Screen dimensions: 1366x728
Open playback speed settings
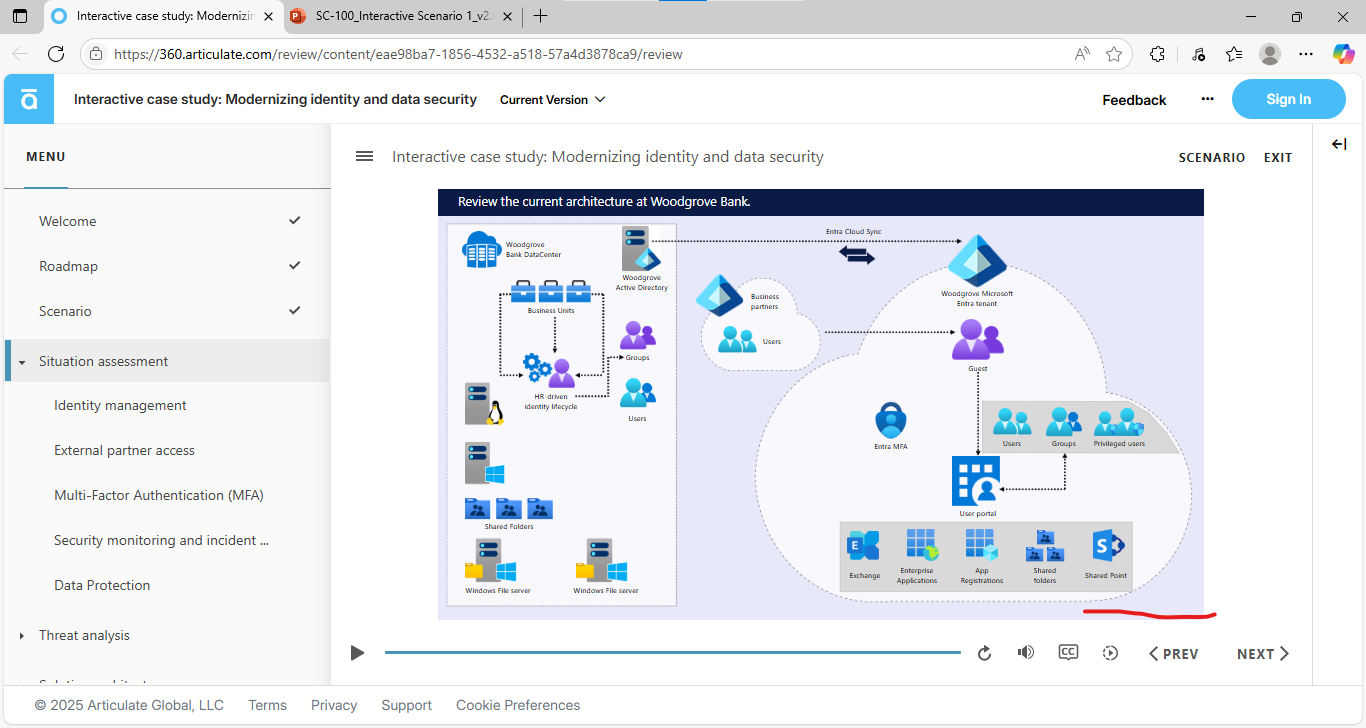[x=1110, y=653]
